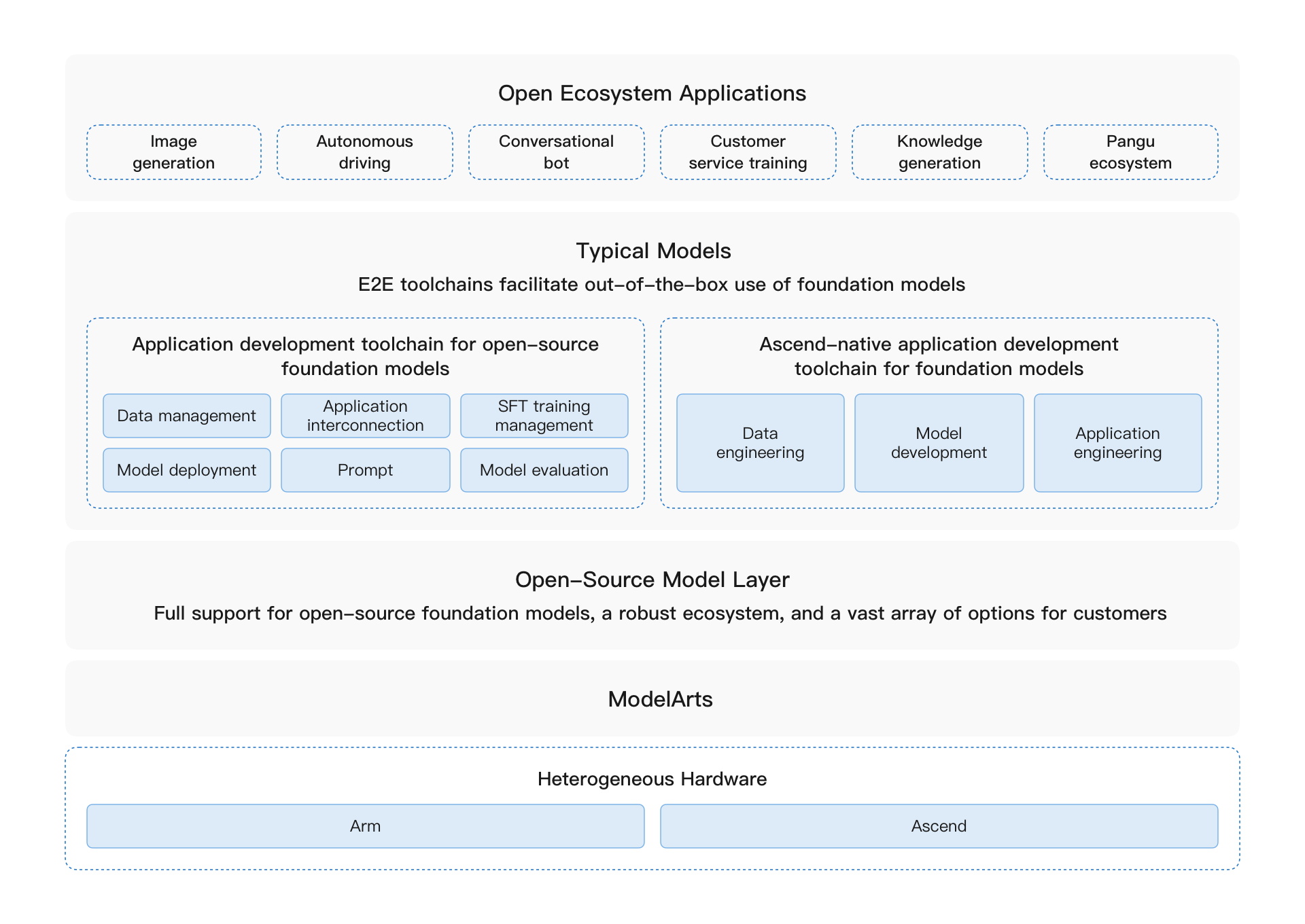Select the Arm hardware bar
The image size is (1305, 924).
(x=365, y=826)
